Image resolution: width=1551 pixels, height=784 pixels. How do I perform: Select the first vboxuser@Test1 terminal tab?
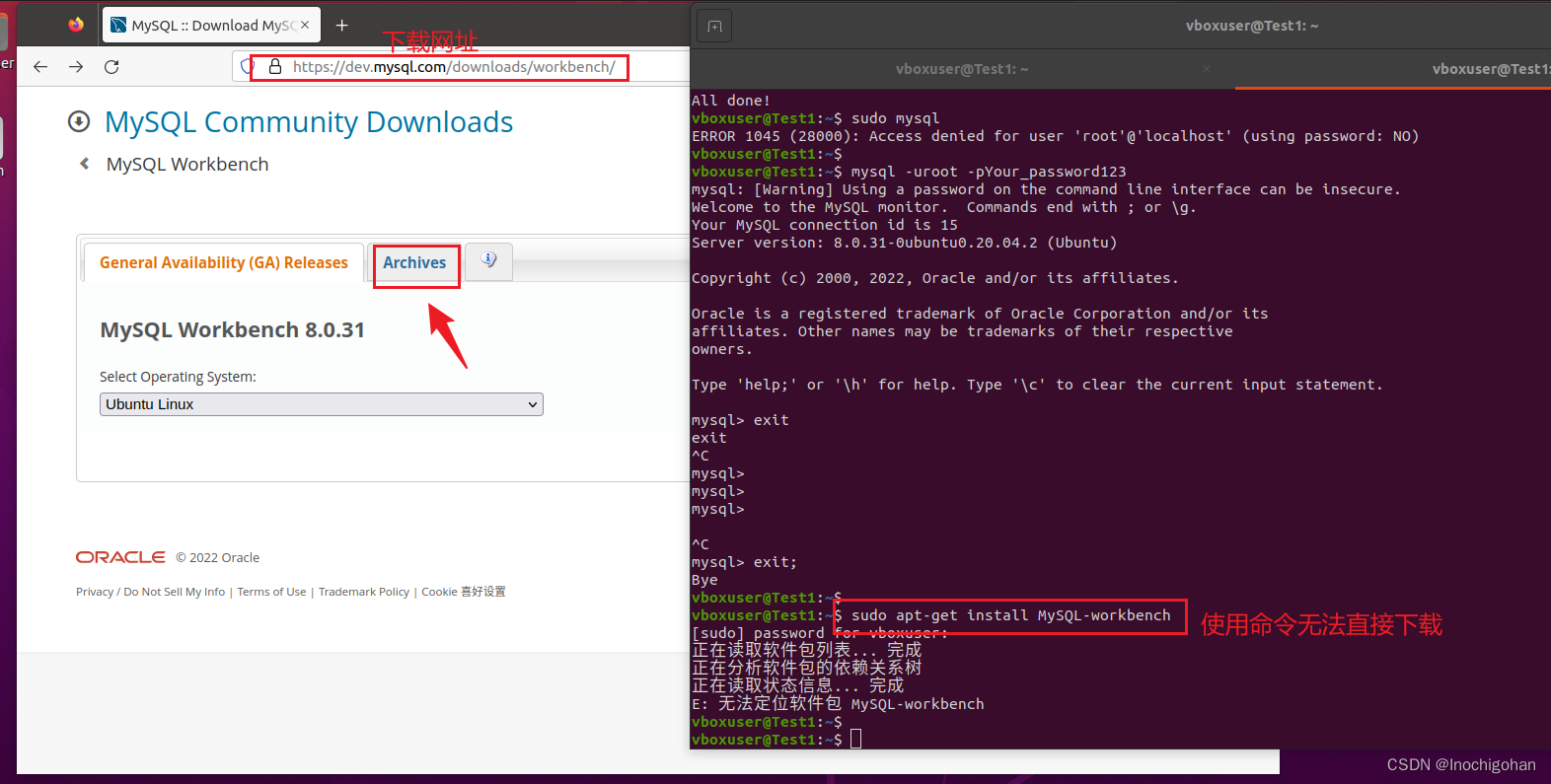point(962,69)
